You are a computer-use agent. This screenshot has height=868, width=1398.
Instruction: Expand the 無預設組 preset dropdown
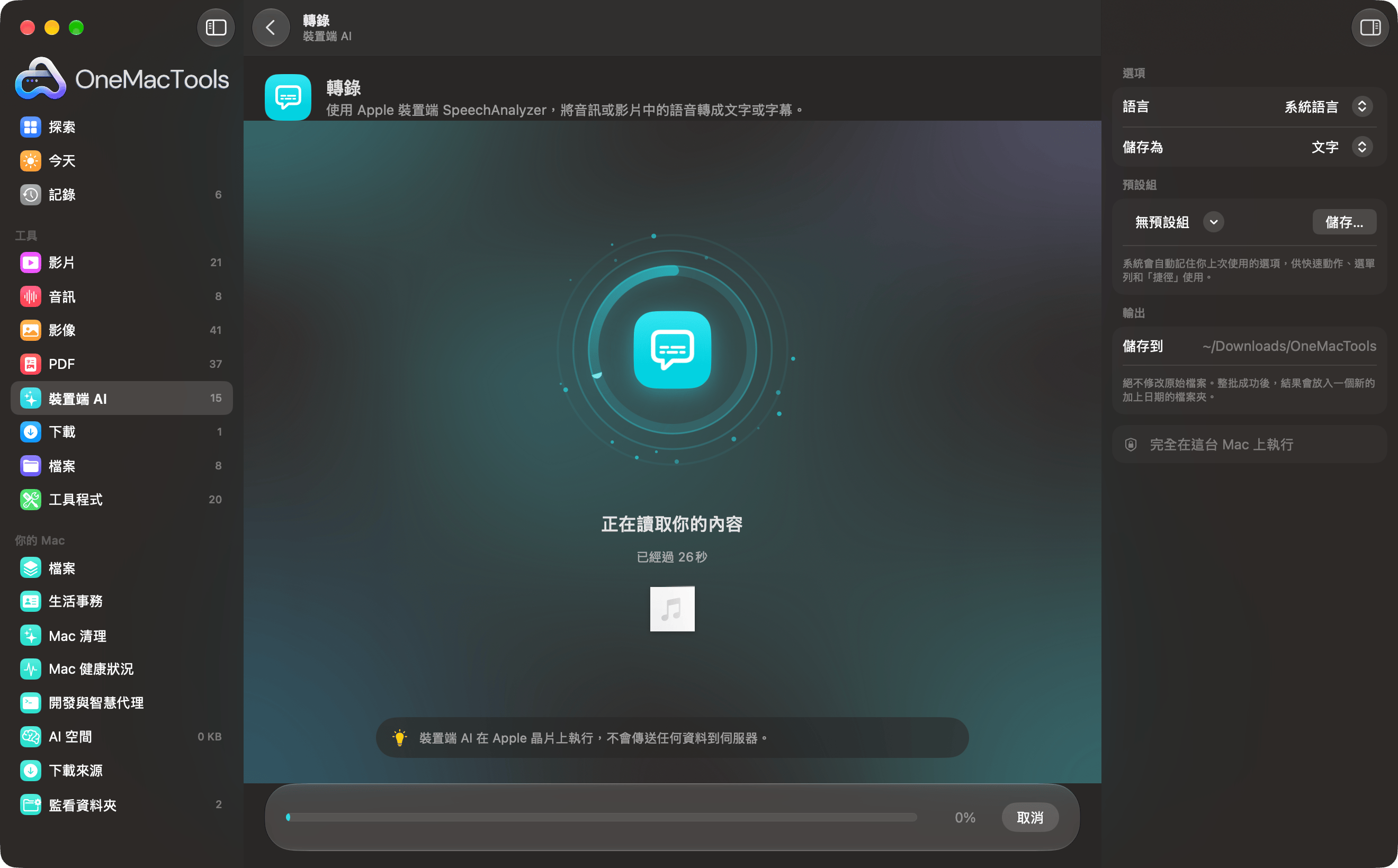point(1179,222)
